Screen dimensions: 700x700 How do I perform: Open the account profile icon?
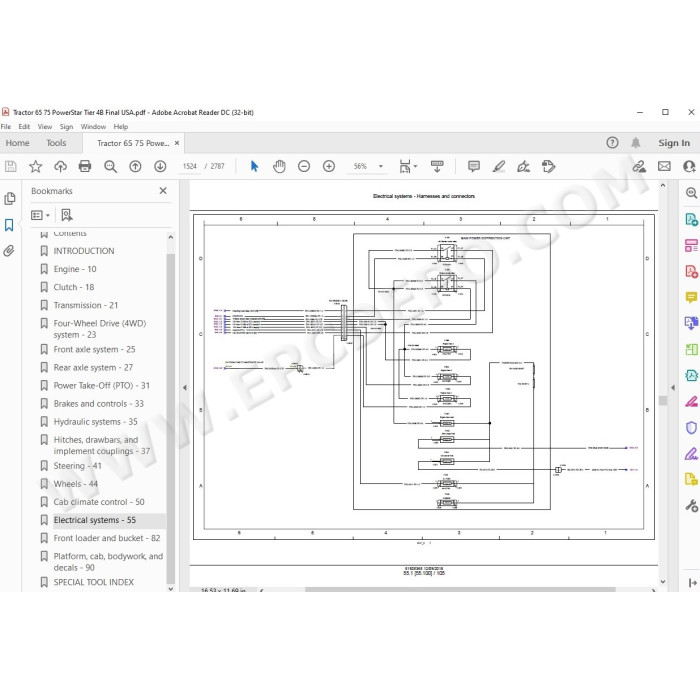click(690, 167)
